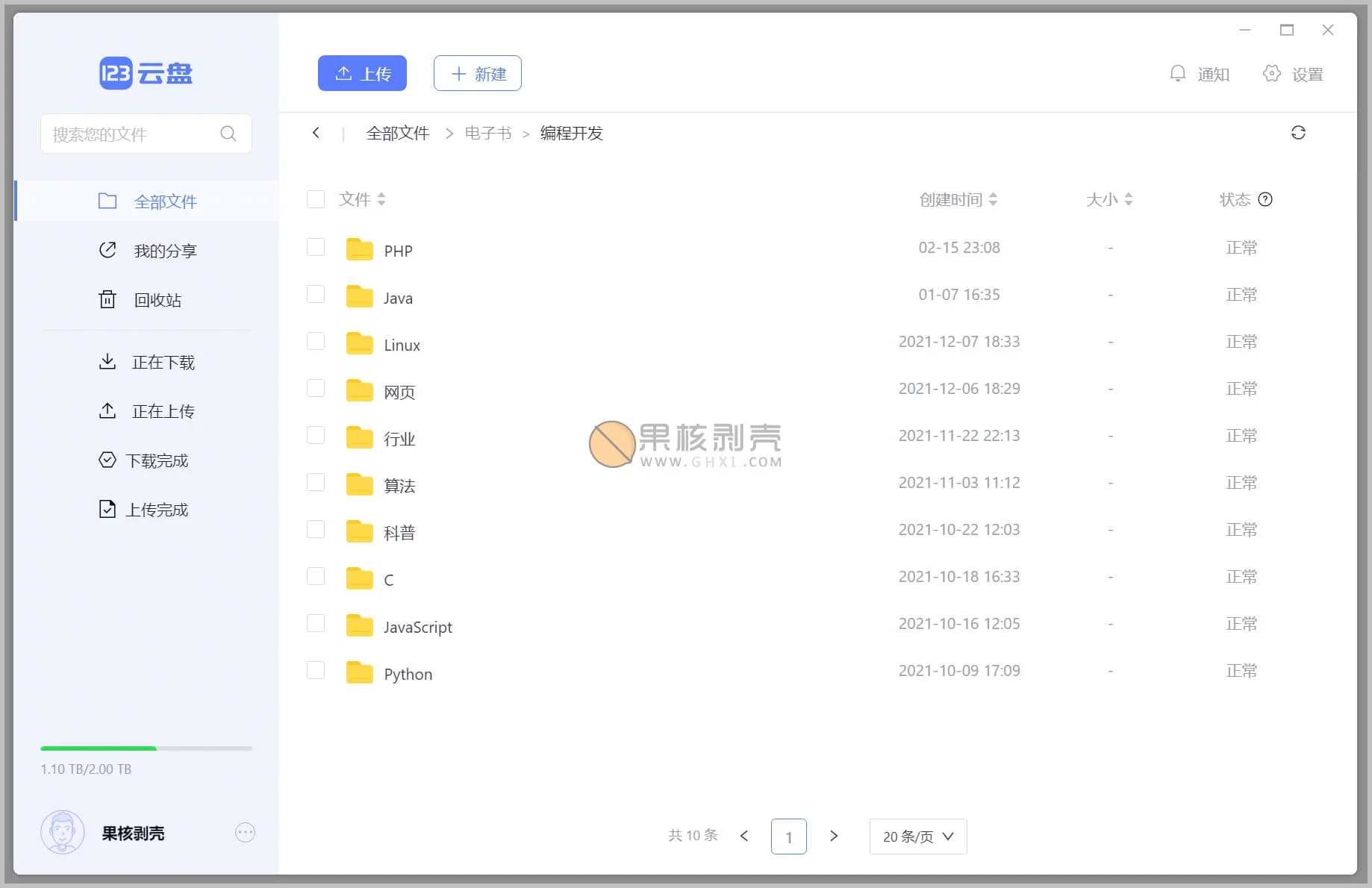Viewport: 1372px width, 888px height.
Task: Open the 行业 folder icon
Action: (x=360, y=438)
